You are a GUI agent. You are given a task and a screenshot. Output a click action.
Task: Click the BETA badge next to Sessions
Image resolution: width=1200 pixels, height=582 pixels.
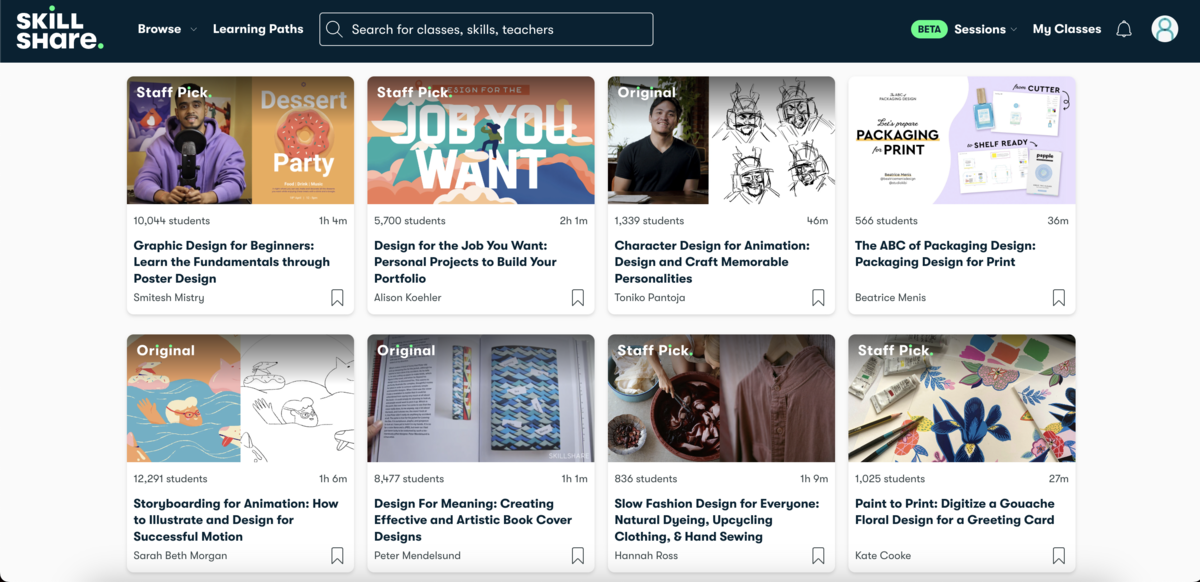928,29
